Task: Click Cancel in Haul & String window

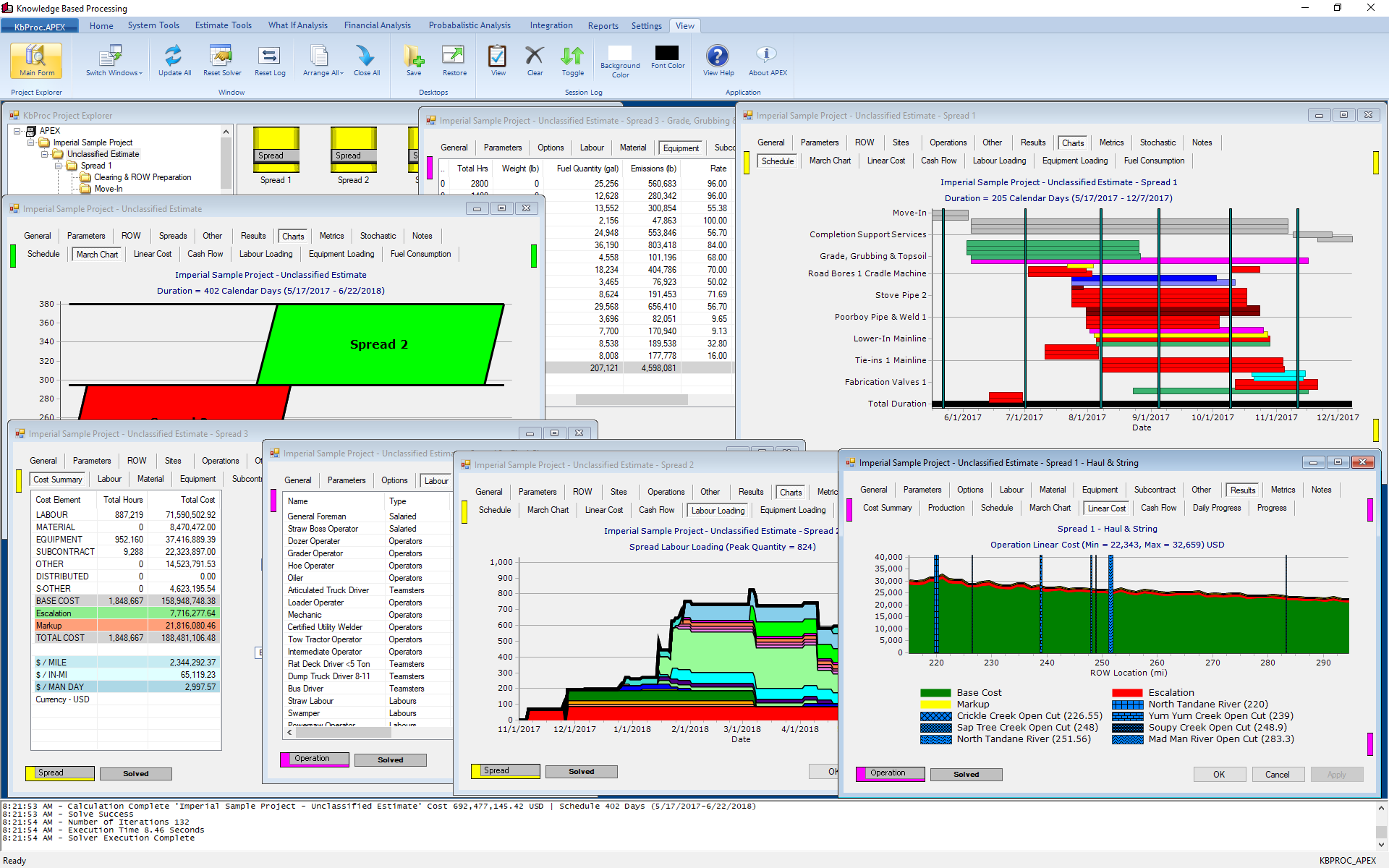Action: (1277, 774)
